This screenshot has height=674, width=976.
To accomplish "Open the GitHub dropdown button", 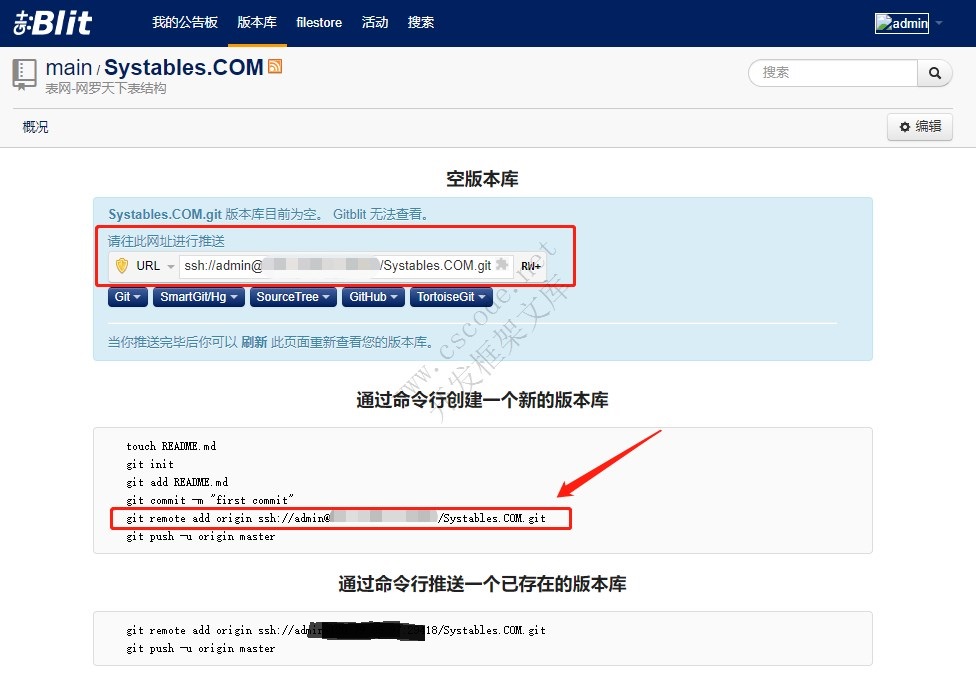I will (373, 297).
